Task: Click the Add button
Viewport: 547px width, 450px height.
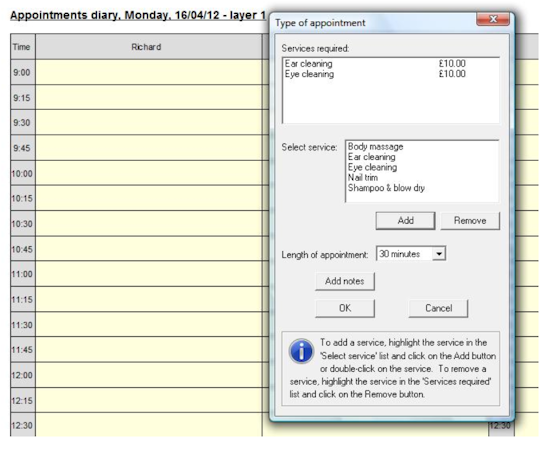Action: click(405, 220)
